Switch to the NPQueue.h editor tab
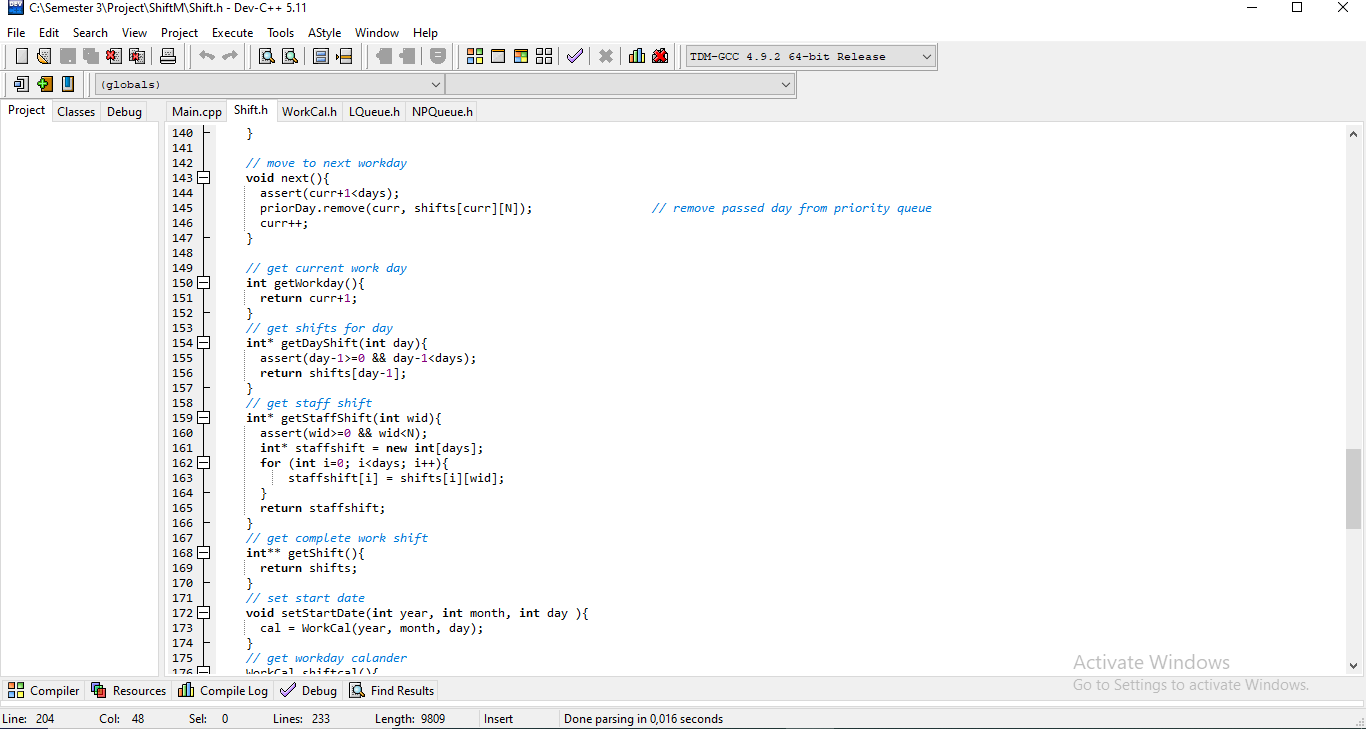This screenshot has height=729, width=1366. coord(442,112)
